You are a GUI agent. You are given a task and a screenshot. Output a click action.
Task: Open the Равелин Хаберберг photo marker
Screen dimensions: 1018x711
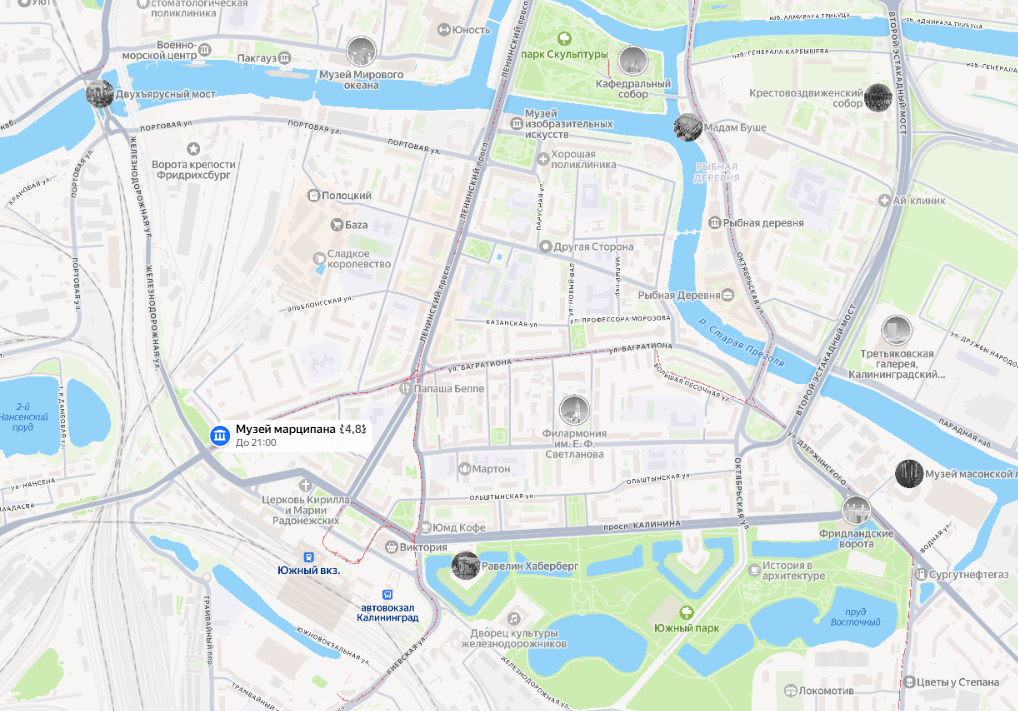[x=466, y=566]
